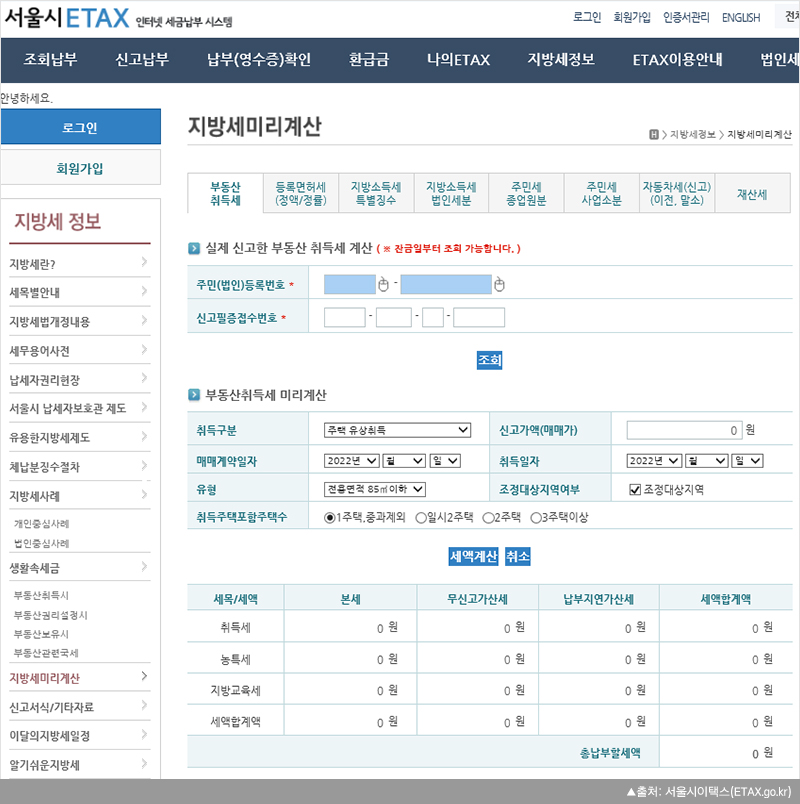This screenshot has width=800, height=804.
Task: Click the 조회 button
Action: 489,360
